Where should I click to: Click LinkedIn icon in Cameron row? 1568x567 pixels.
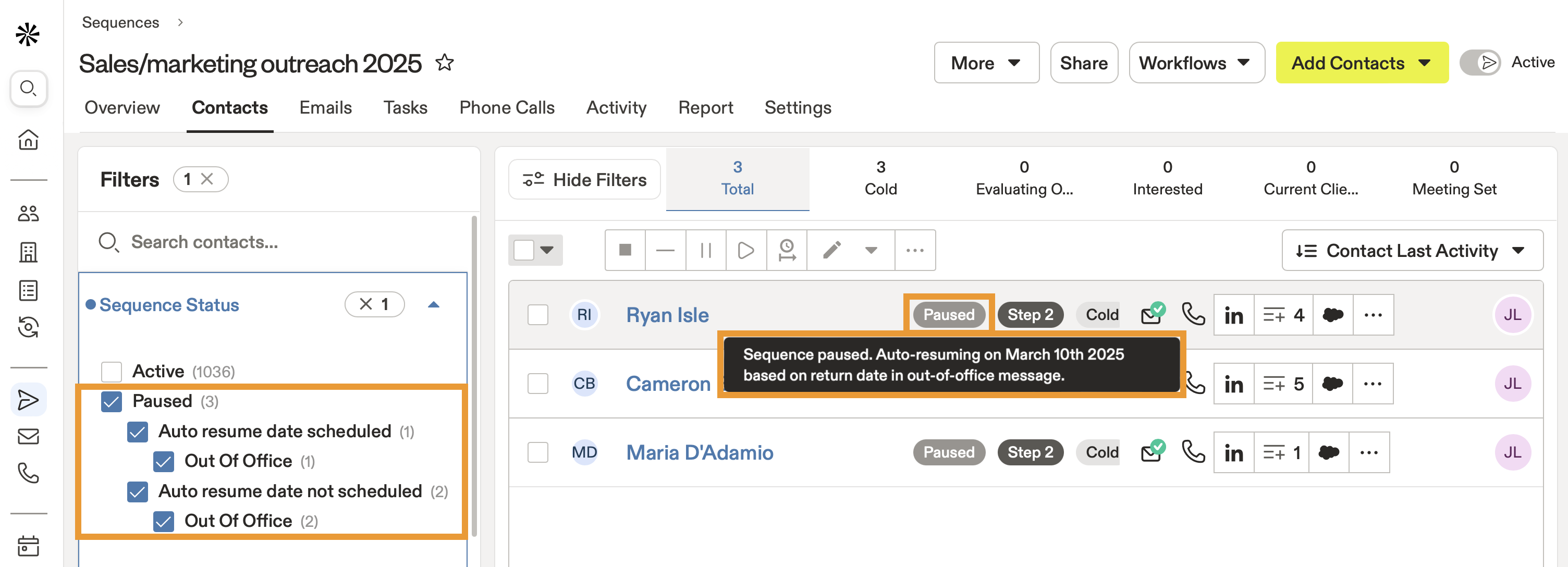[x=1234, y=384]
